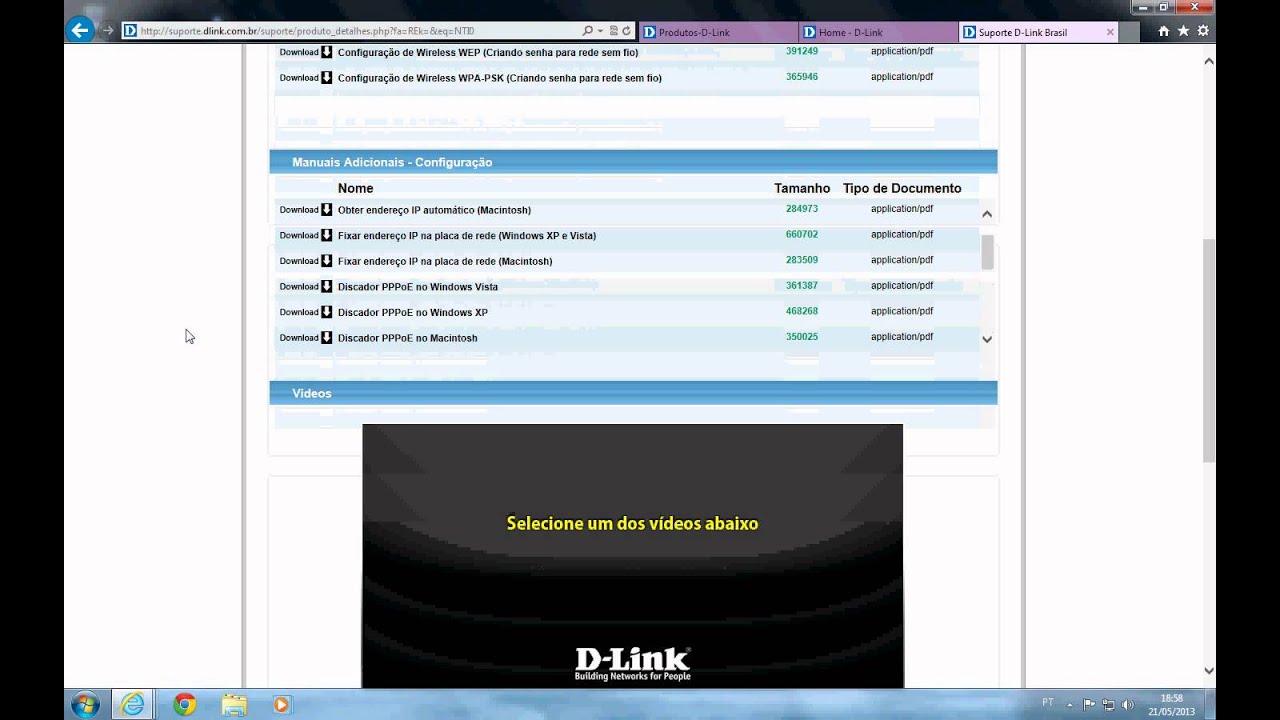Download arrow for Configuração de Wireless WPA-PSK
Viewport: 1280px width, 720px height.
(x=326, y=77)
